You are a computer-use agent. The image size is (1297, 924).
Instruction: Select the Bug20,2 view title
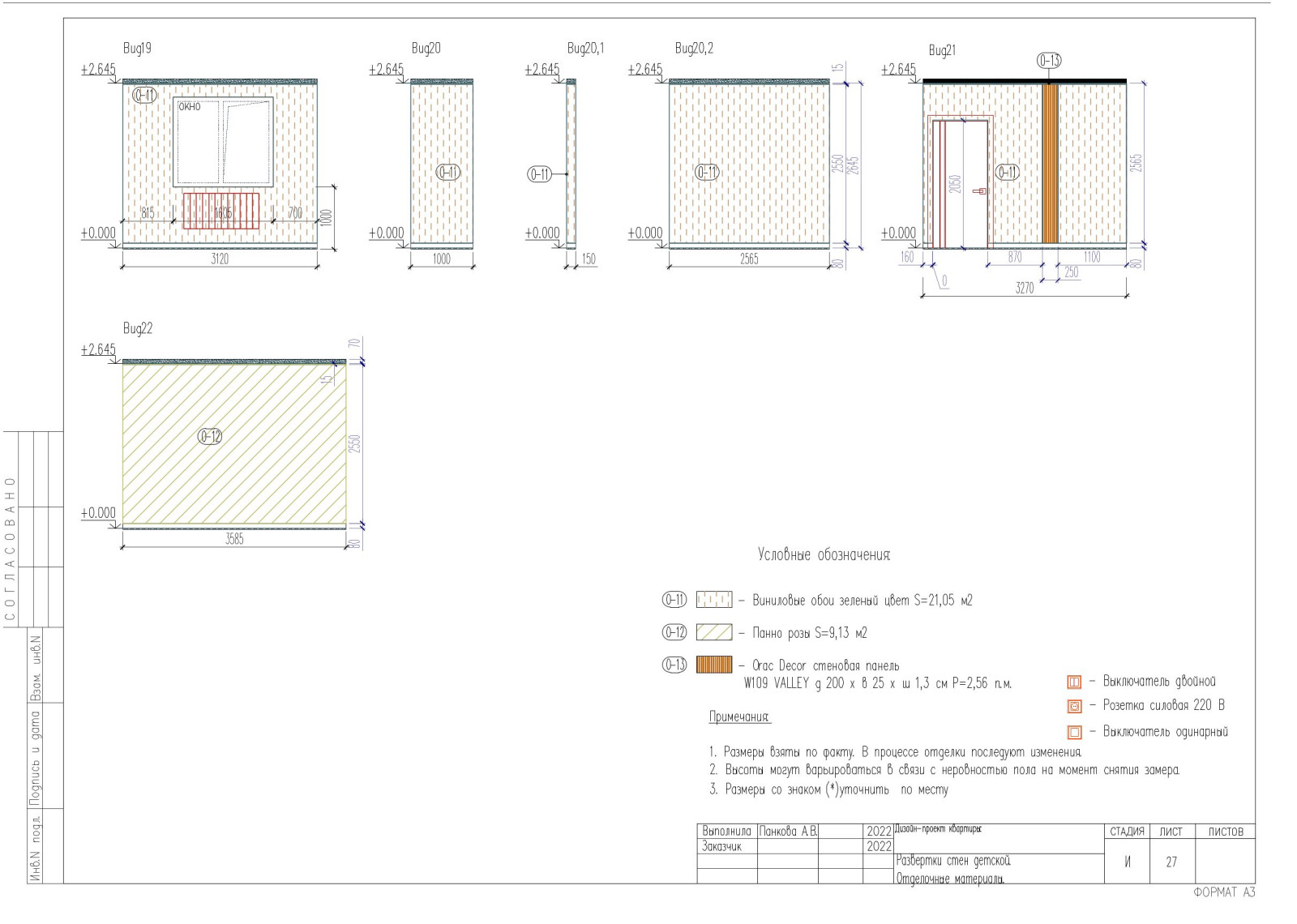[694, 49]
